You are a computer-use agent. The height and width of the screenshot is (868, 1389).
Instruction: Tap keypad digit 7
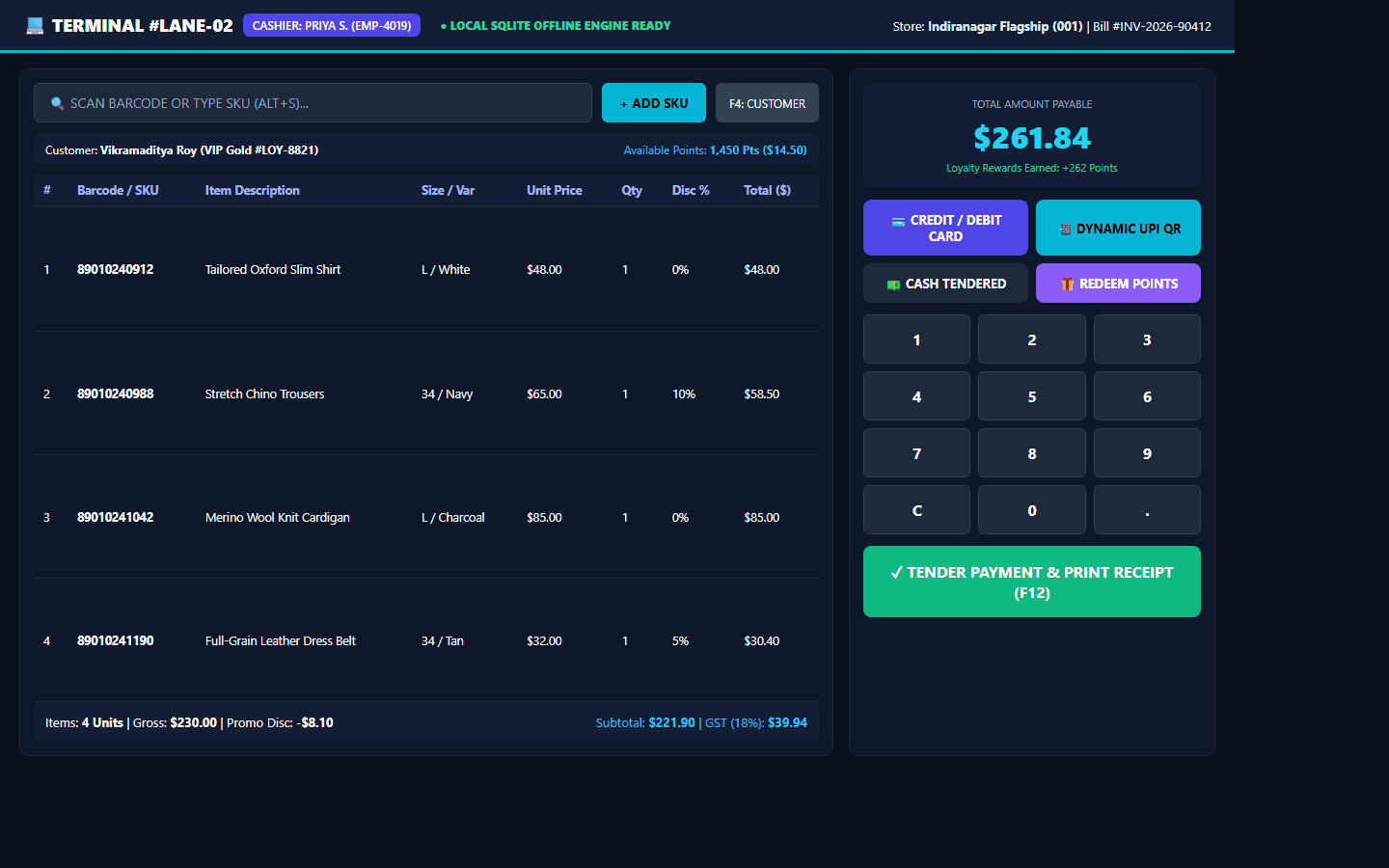click(916, 453)
